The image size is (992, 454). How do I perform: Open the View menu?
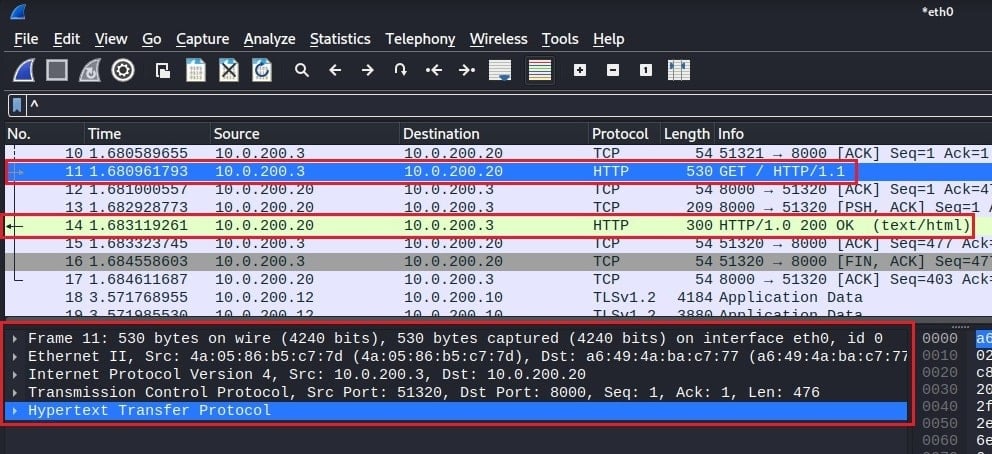tap(111, 39)
